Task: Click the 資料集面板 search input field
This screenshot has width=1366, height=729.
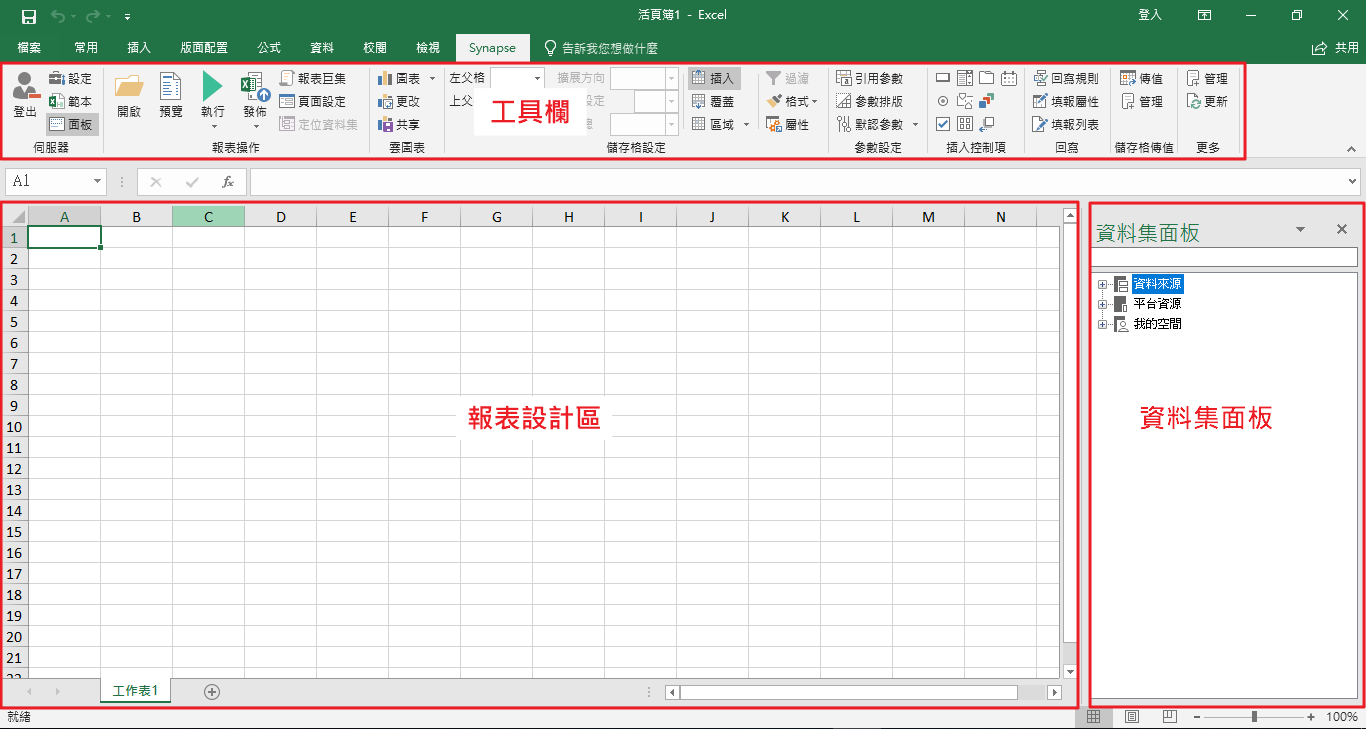Action: coord(1223,258)
